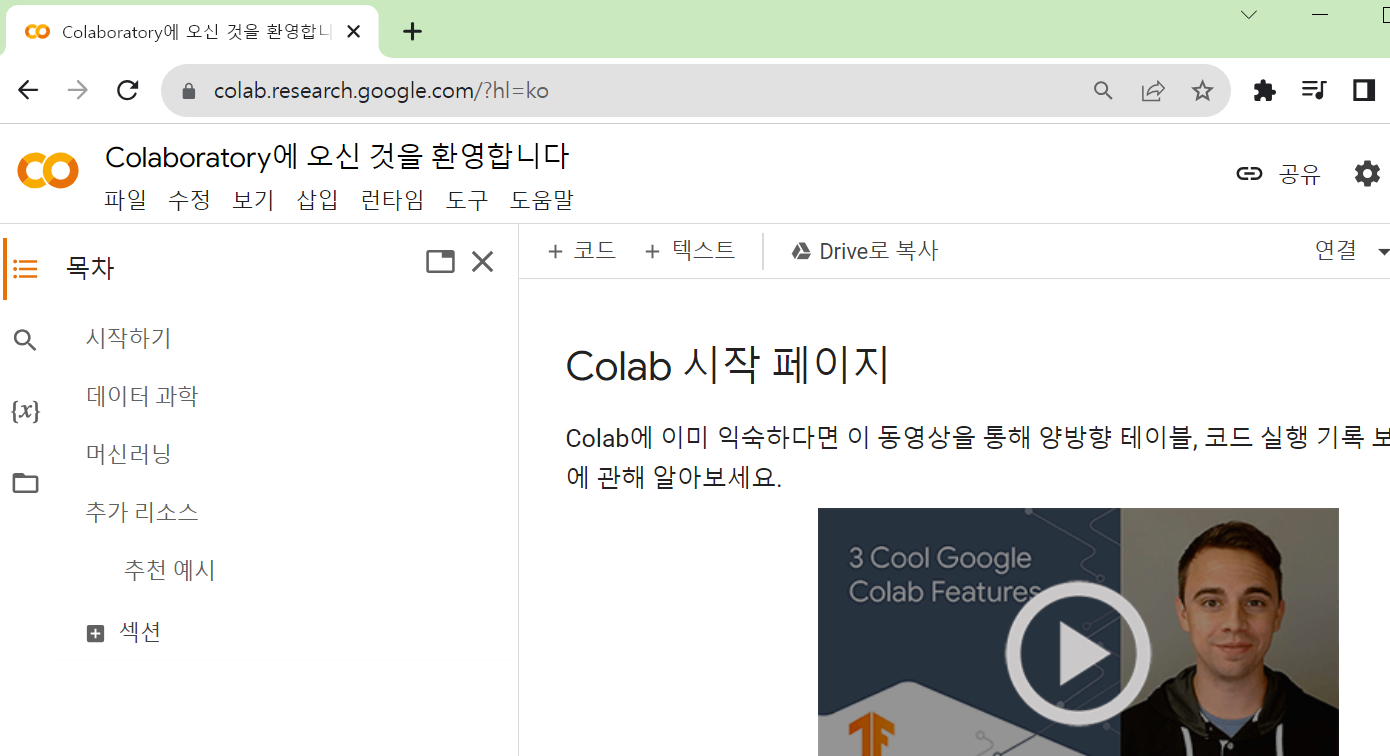Click the Colab 시작 페이지 heading
The image size is (1390, 756).
(727, 366)
